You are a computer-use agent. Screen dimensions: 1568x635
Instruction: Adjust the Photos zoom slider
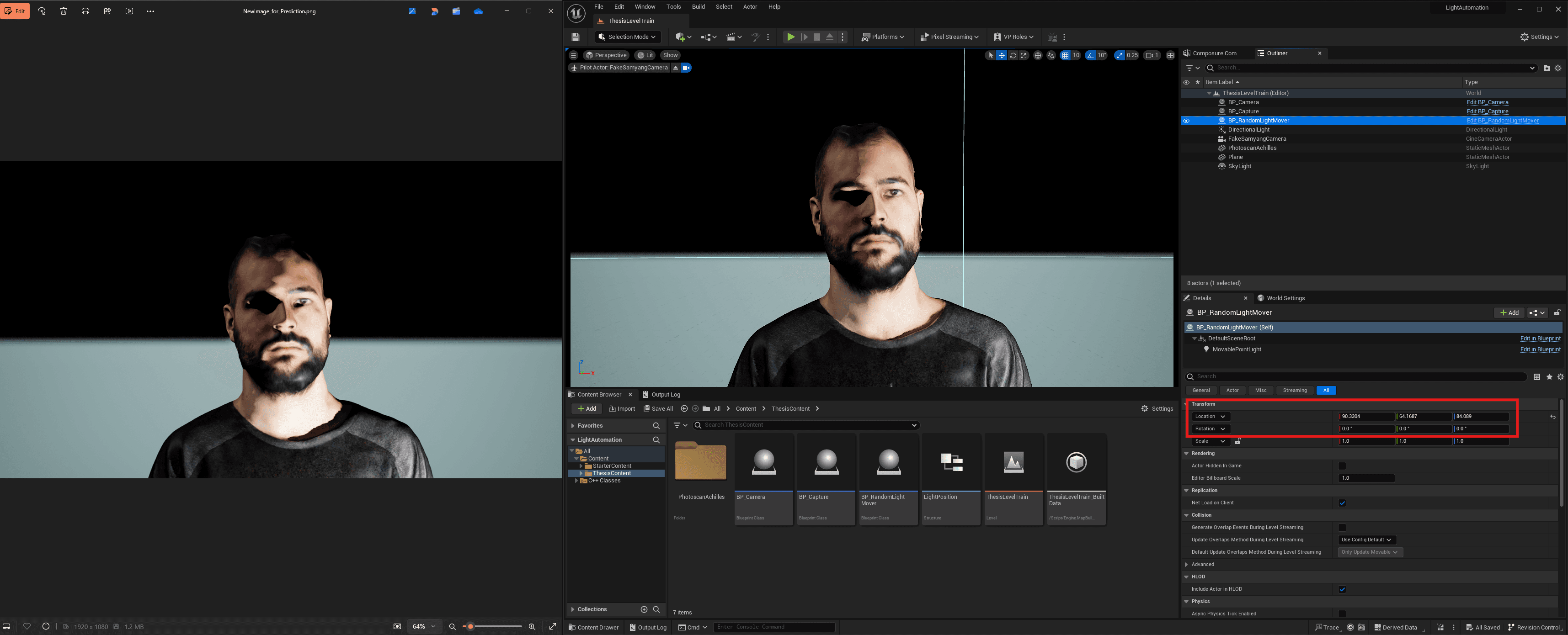470,626
